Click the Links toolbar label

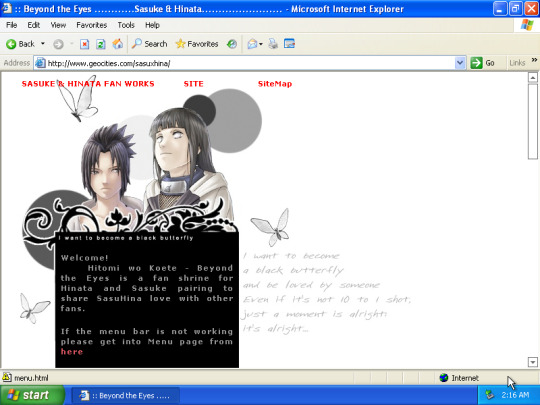pos(517,63)
